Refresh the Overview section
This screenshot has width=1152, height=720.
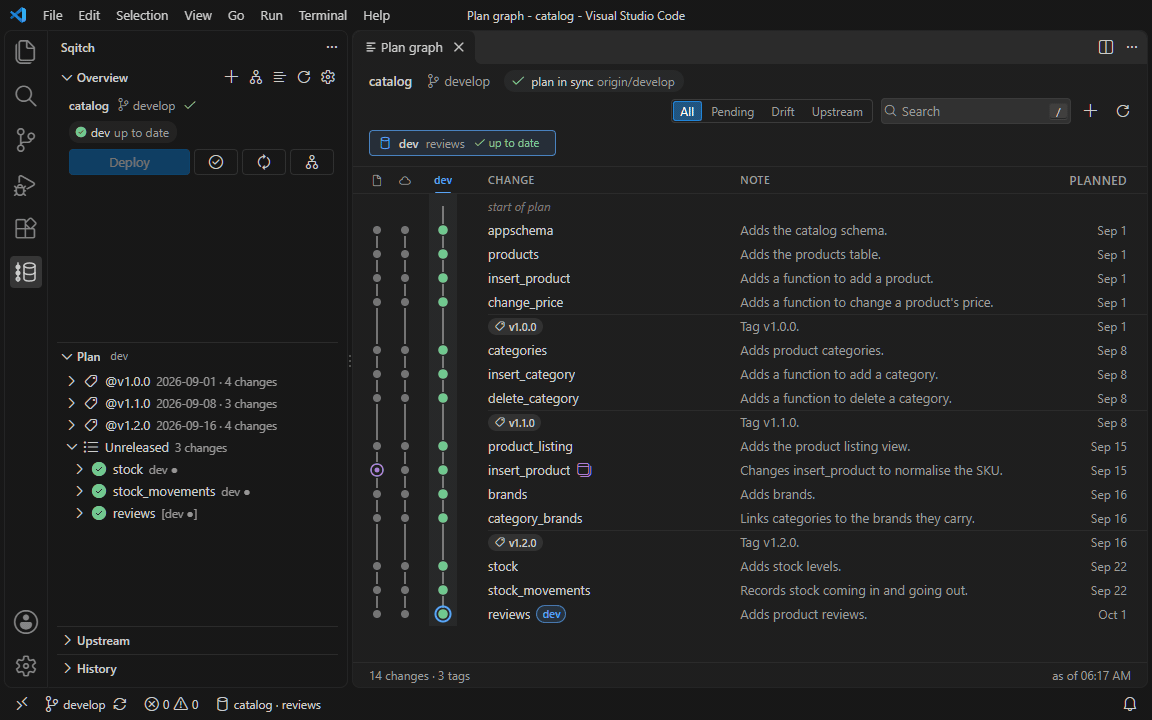[303, 77]
